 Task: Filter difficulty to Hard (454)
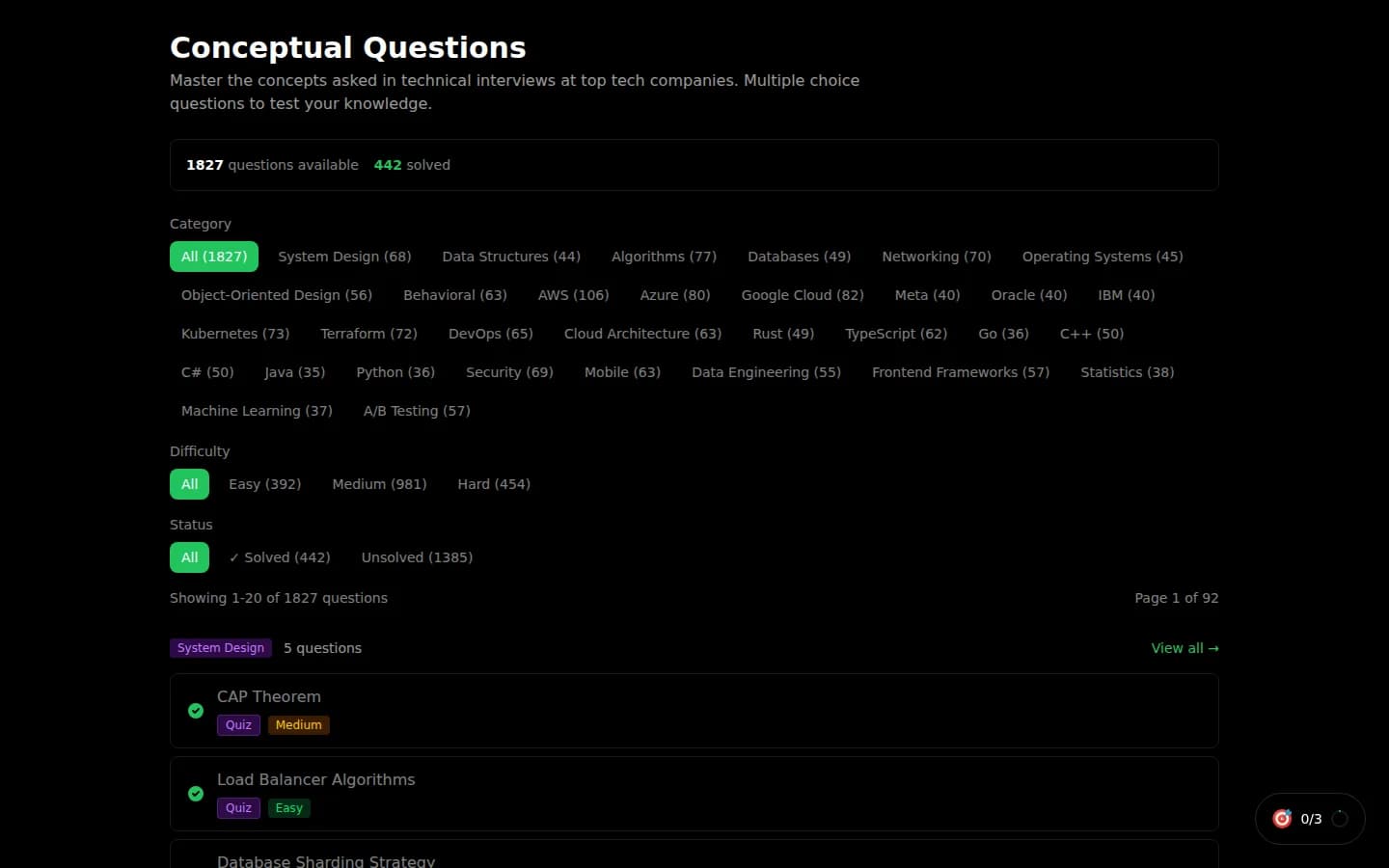click(x=494, y=484)
